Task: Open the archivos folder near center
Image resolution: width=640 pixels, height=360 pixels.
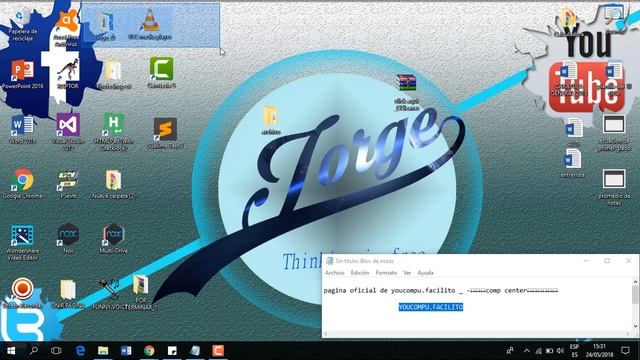Action: pyautogui.click(x=271, y=120)
